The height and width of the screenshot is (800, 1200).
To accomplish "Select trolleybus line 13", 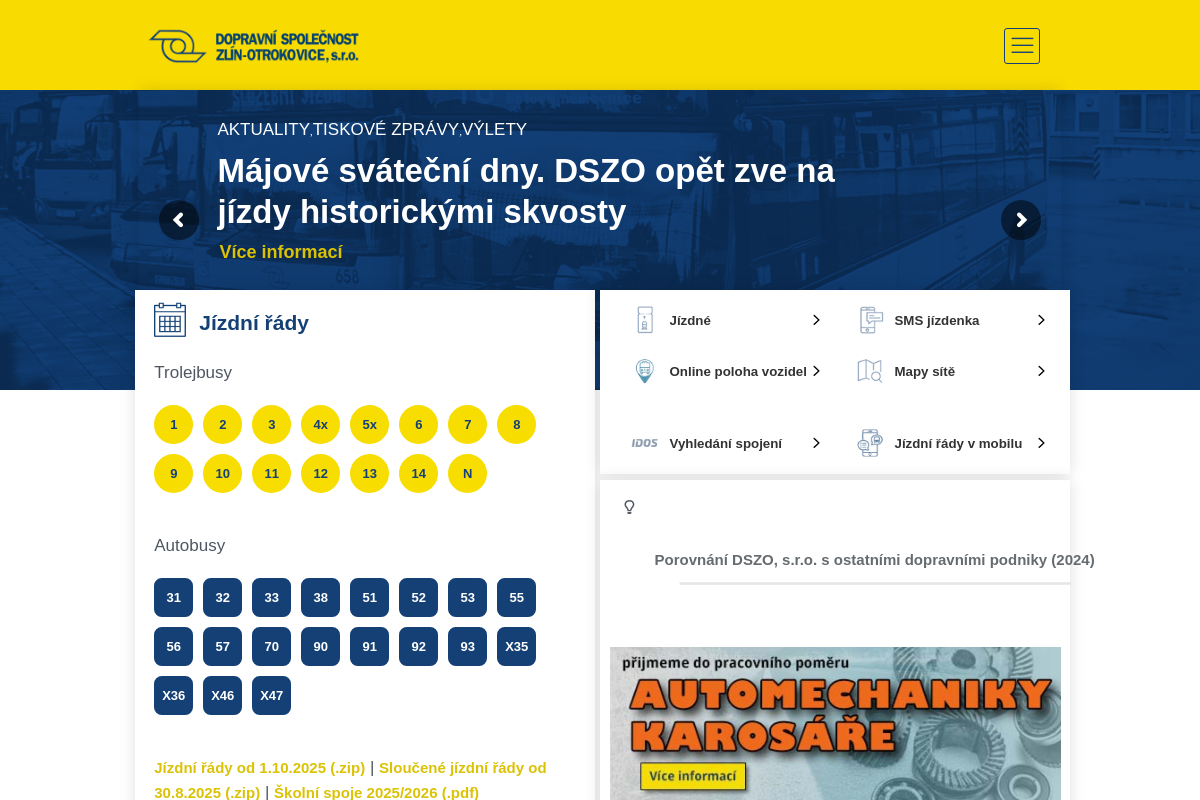I will 369,473.
